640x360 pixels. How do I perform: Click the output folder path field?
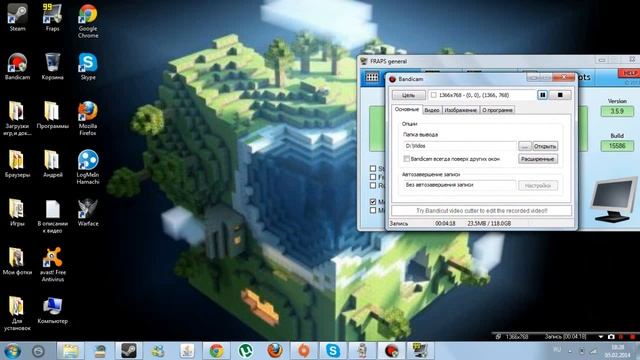coord(459,146)
